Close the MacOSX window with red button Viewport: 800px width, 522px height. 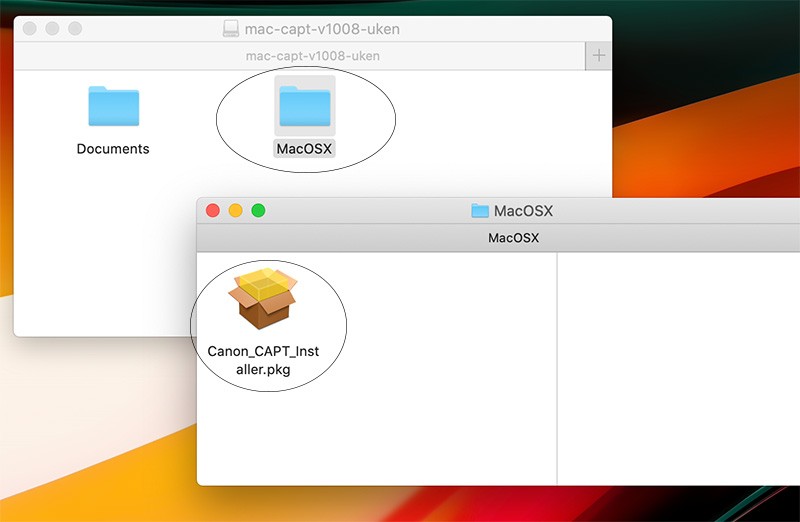213,210
